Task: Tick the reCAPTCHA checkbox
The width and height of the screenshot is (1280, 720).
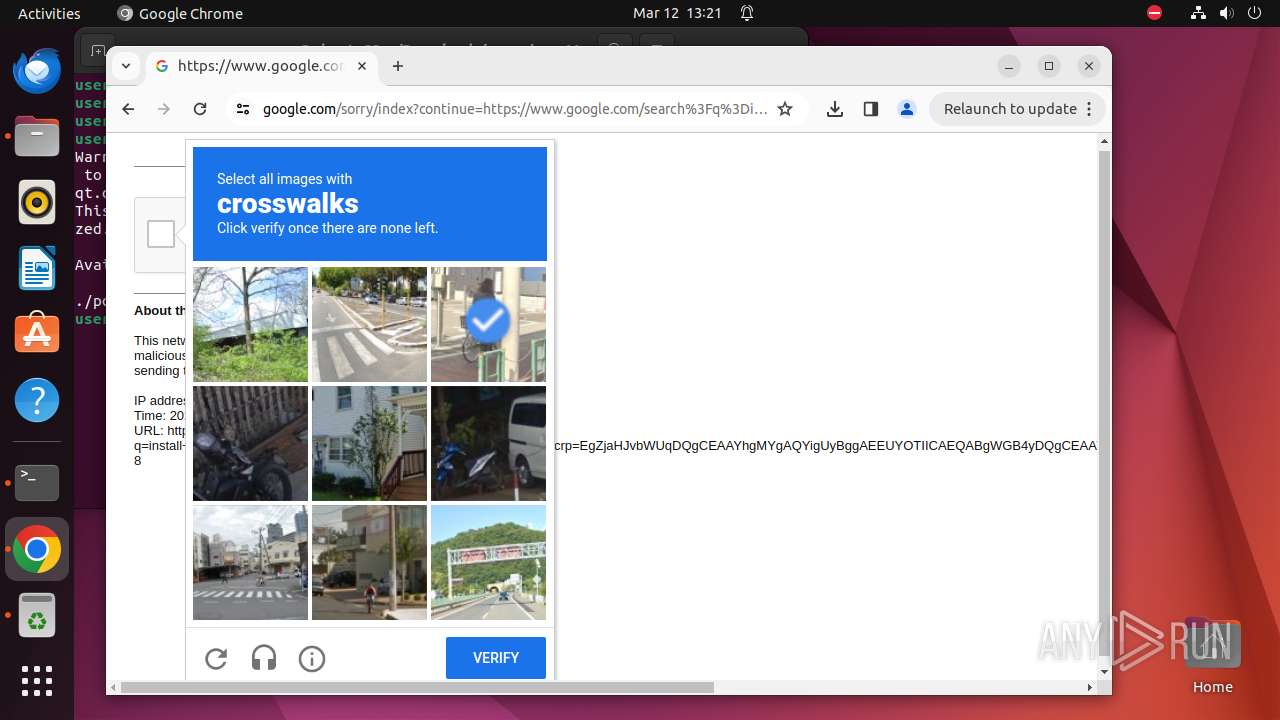Action: click(x=161, y=234)
